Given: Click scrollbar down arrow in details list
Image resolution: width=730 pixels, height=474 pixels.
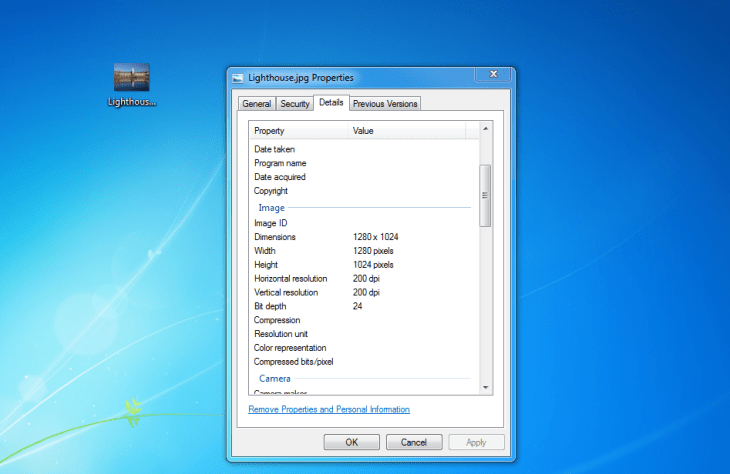Looking at the screenshot, I should (486, 387).
